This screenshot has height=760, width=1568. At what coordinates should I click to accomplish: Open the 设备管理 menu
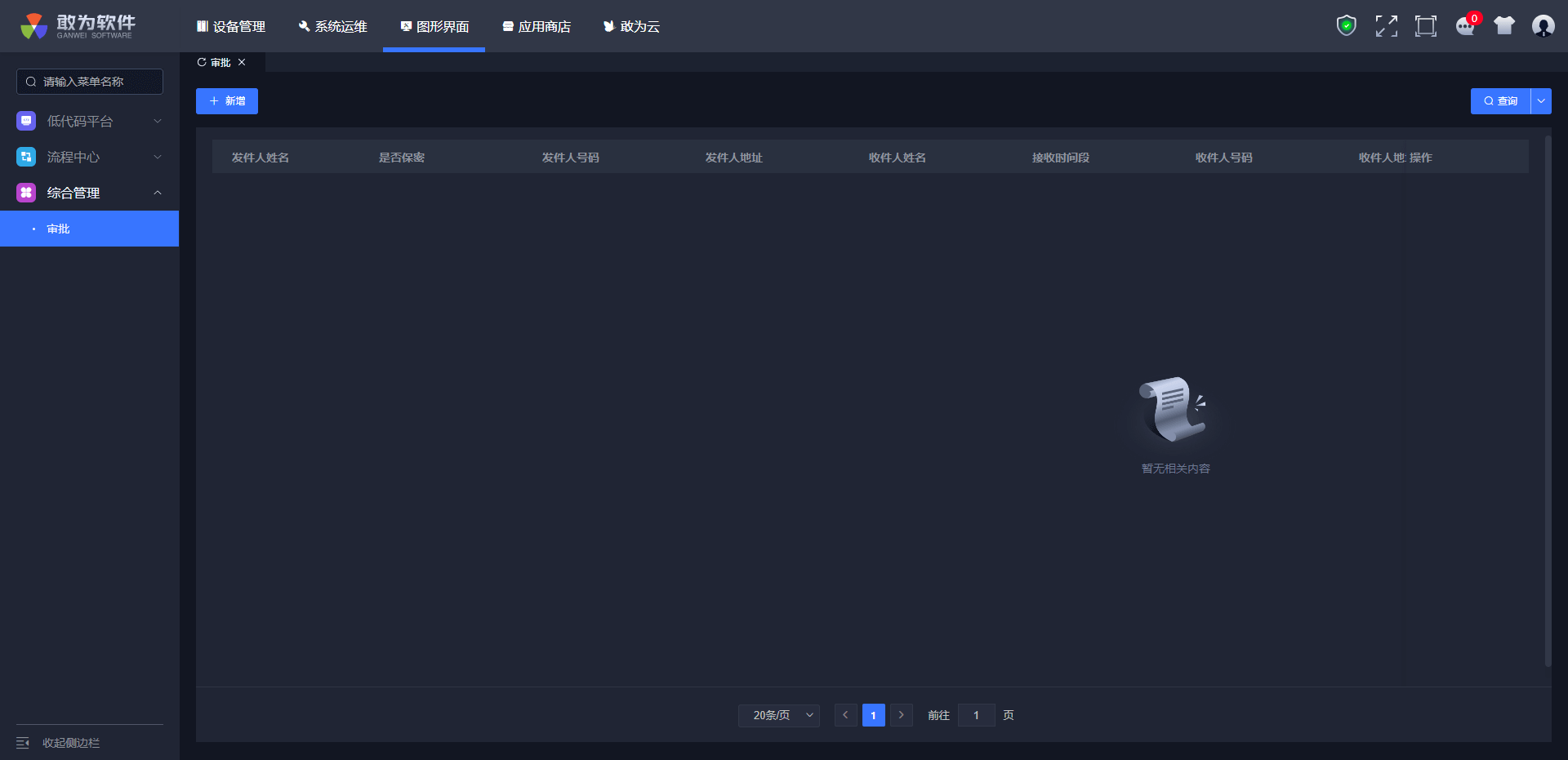231,26
